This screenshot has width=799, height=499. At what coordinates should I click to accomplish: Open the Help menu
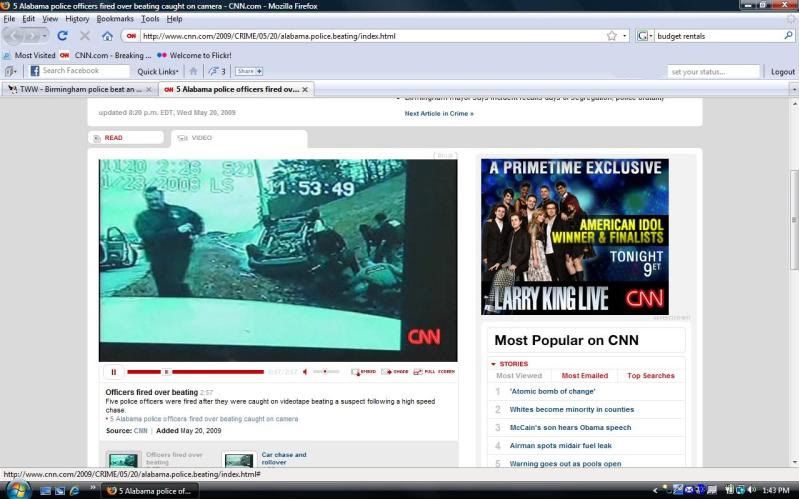174,19
